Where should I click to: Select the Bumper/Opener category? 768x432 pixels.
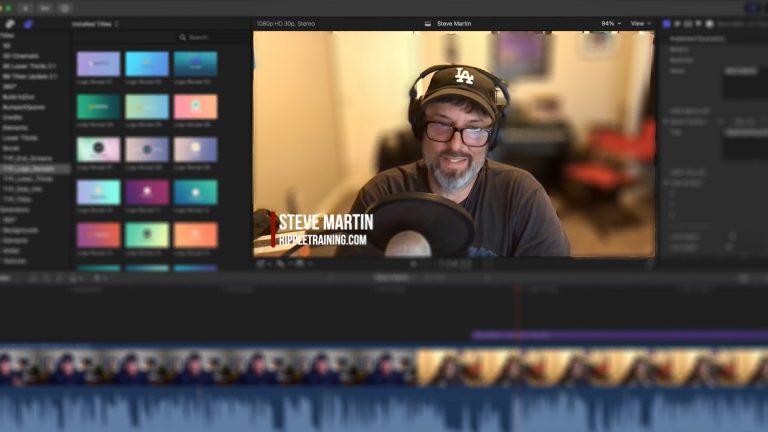(x=24, y=107)
